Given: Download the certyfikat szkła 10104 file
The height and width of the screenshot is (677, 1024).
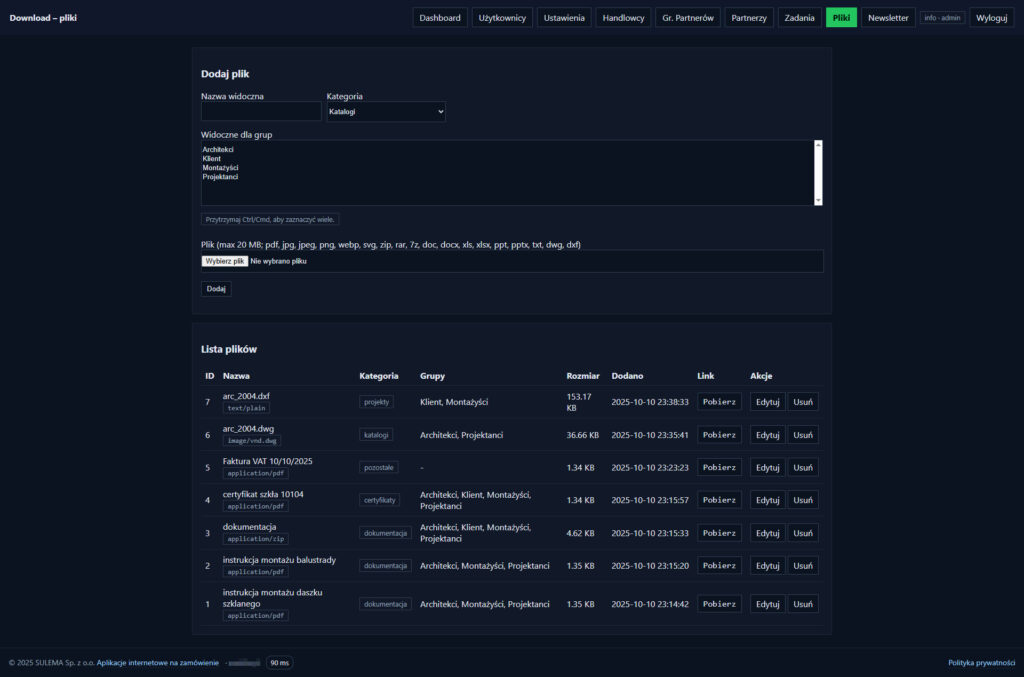Looking at the screenshot, I should [x=719, y=500].
